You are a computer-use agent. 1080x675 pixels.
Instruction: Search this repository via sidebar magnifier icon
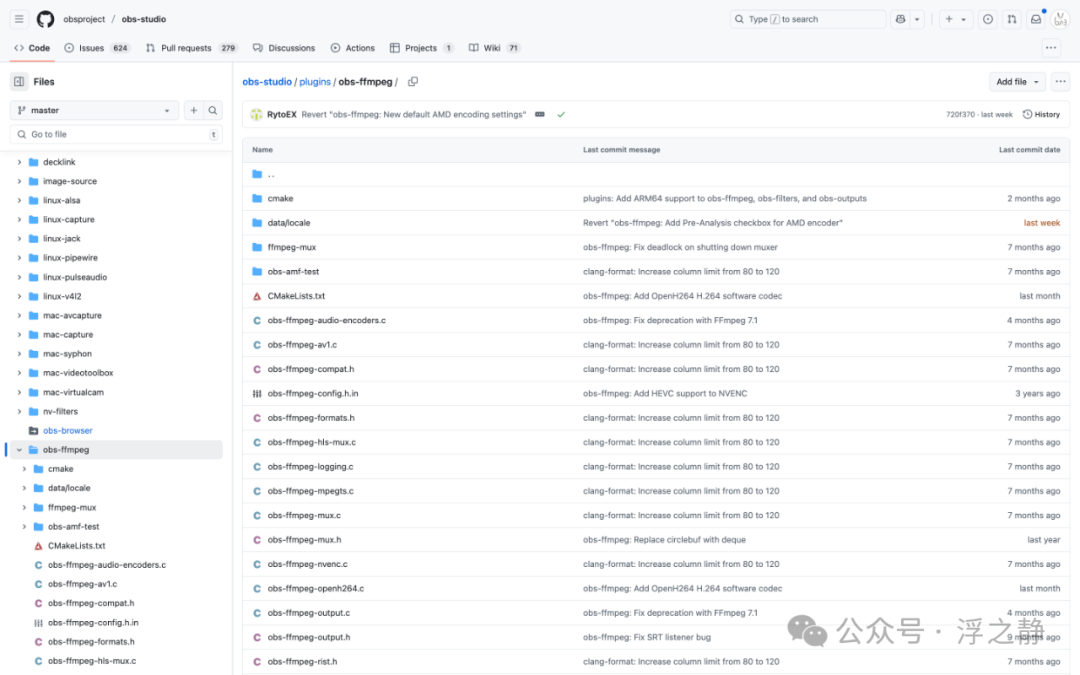tap(213, 110)
